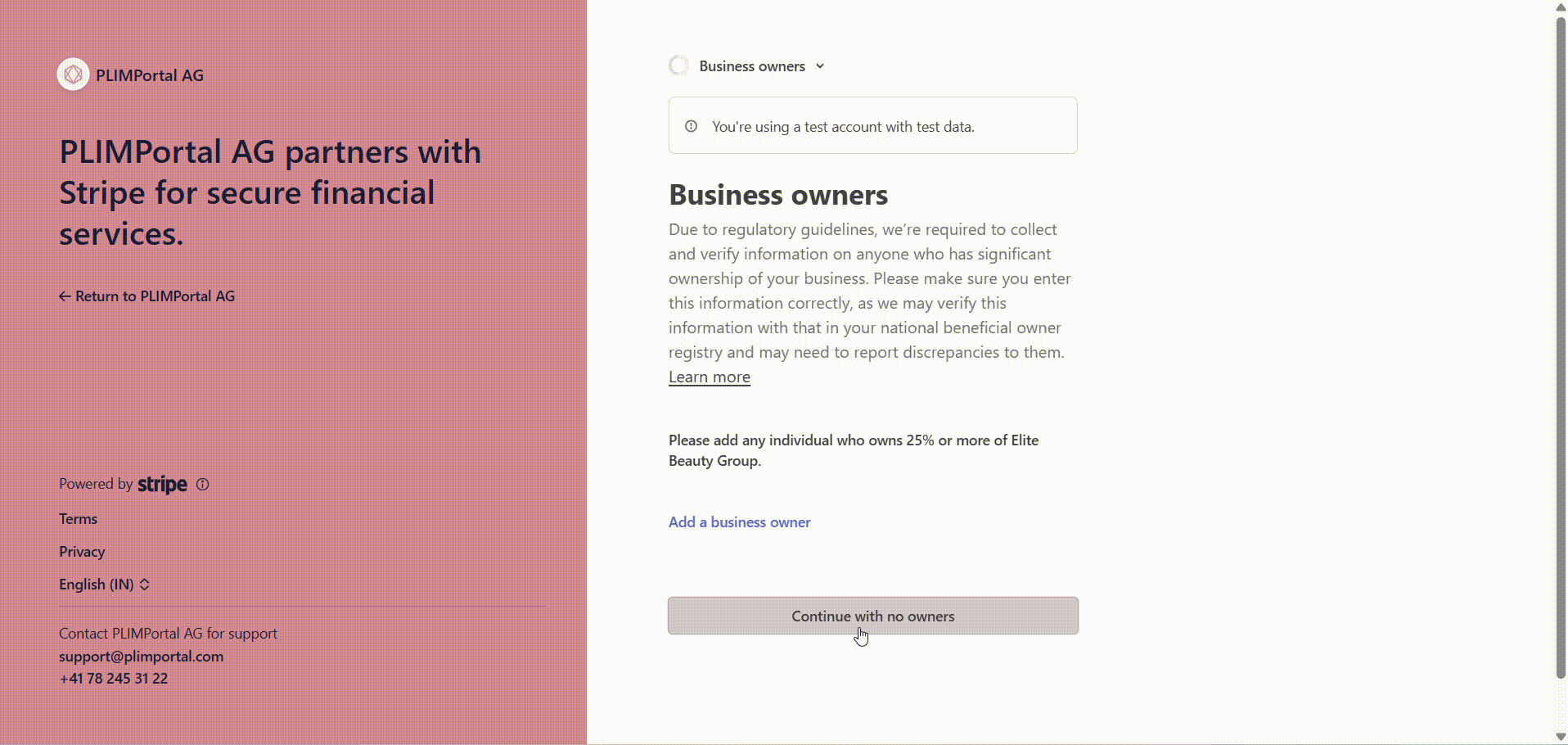Open the Learn more link
Screen dimensions: 1568x745
(x=710, y=377)
